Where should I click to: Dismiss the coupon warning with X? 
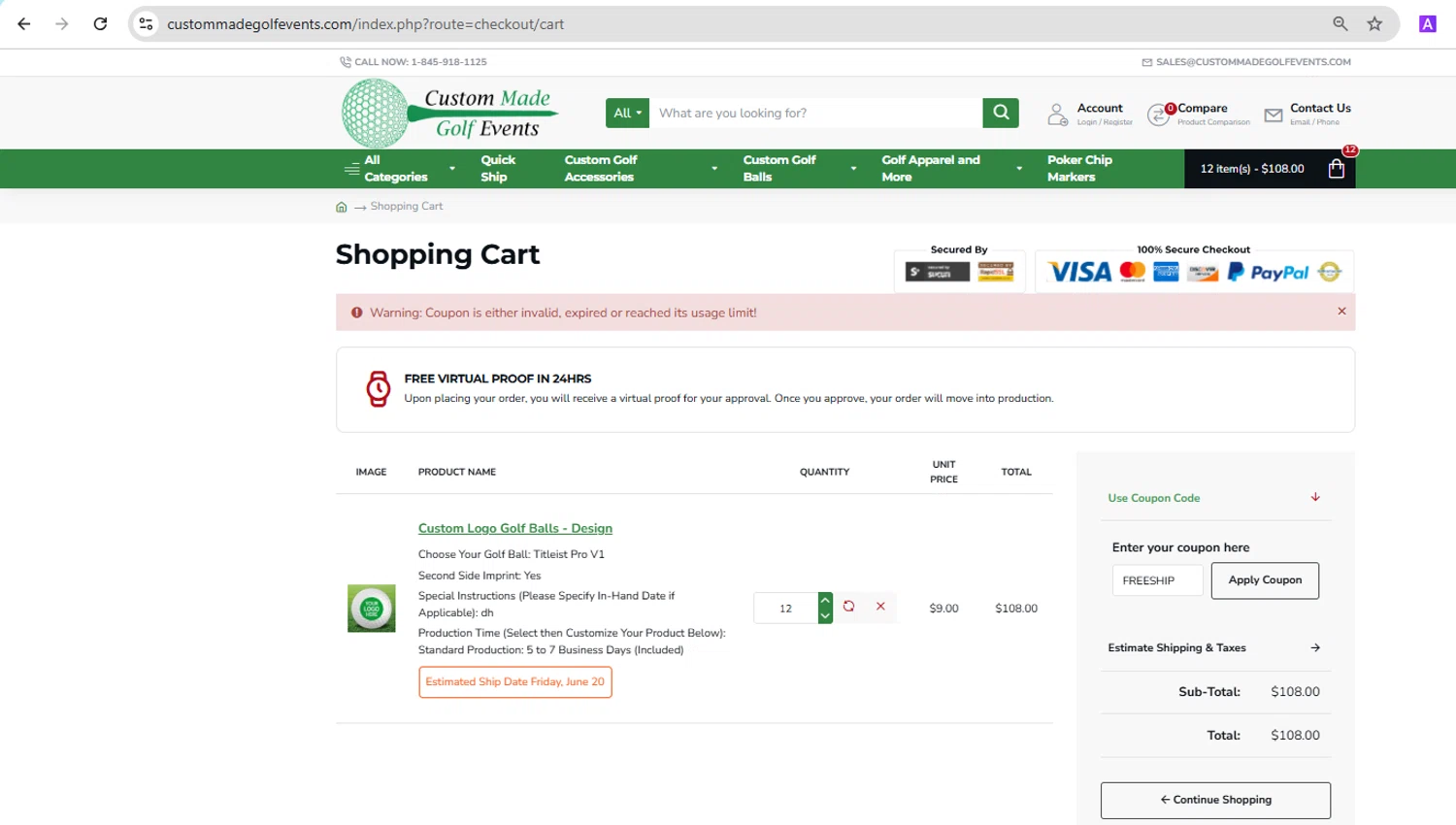pos(1341,312)
